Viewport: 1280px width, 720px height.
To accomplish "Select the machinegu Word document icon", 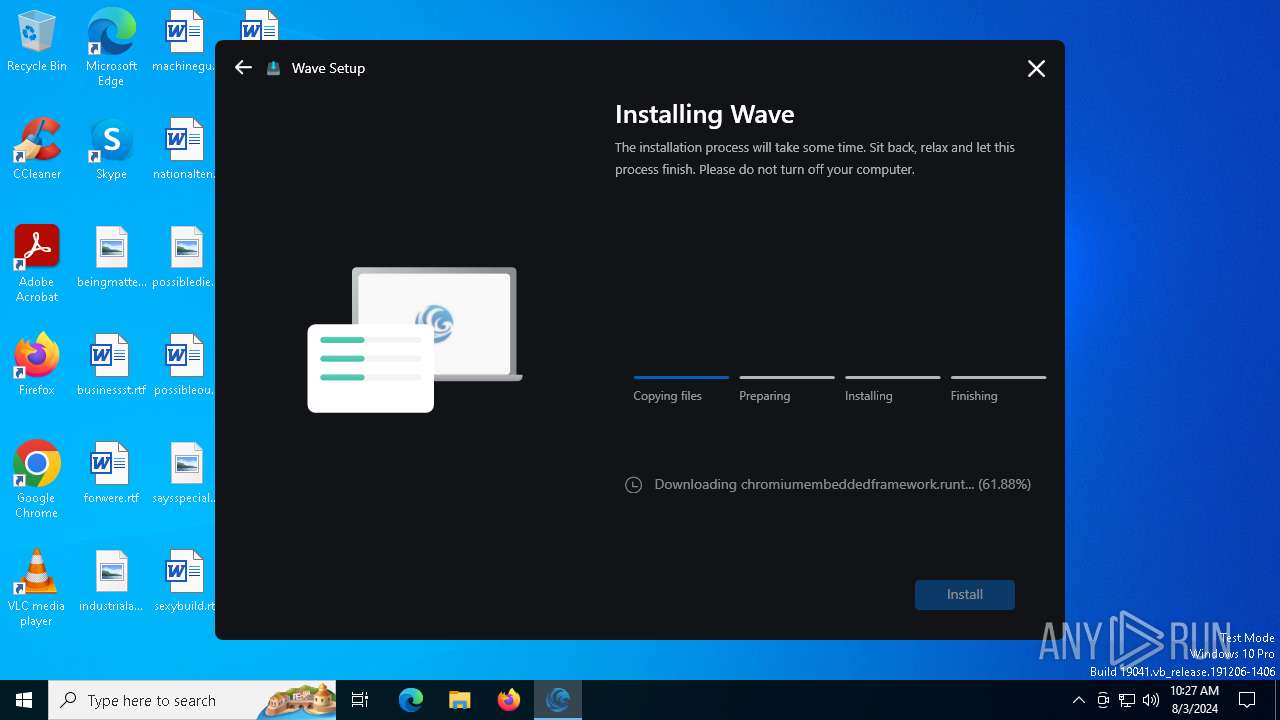I will (185, 42).
